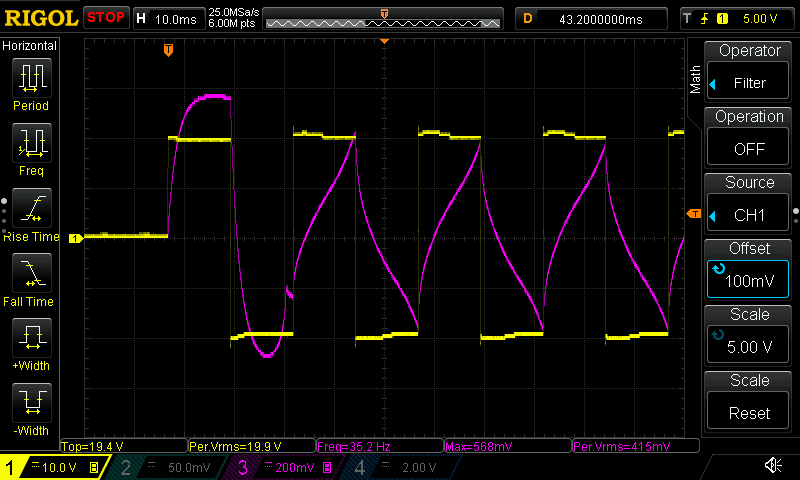The width and height of the screenshot is (800, 480).
Task: Click the orange D delay label
Action: pos(528,19)
